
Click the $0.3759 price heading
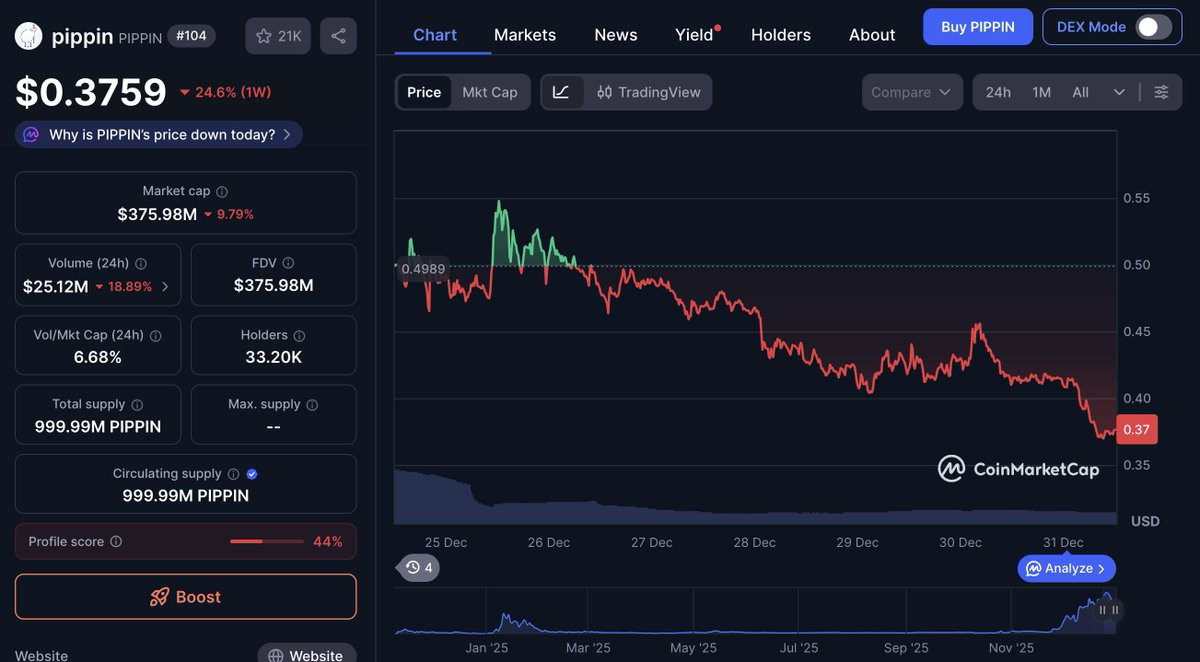pos(91,92)
